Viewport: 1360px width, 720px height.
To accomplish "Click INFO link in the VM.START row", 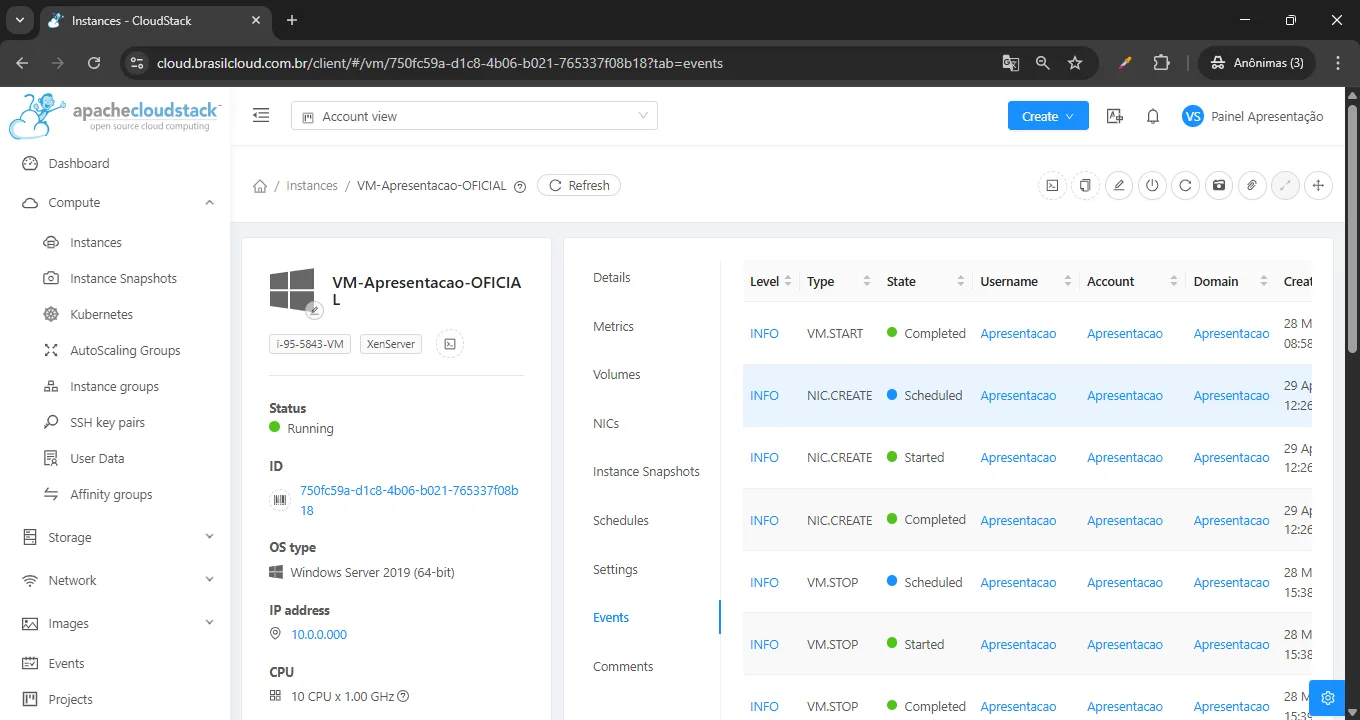I will [764, 334].
